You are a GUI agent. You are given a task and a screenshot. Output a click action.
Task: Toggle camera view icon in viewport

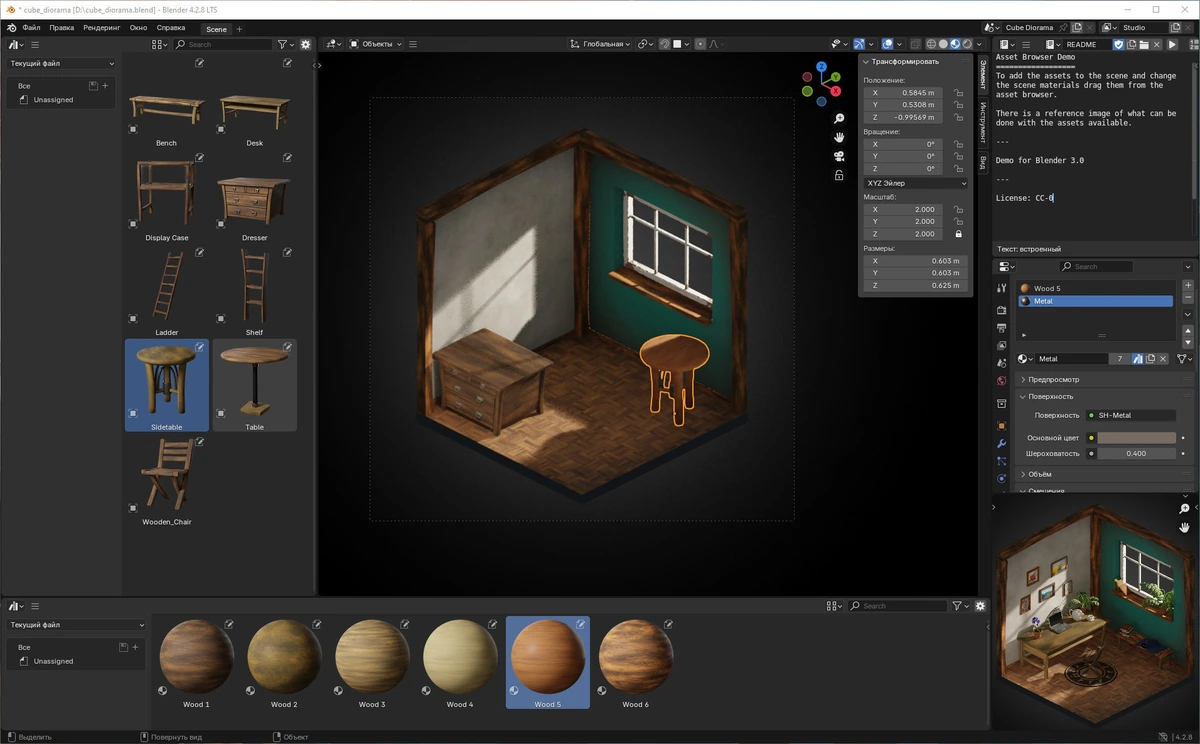coord(839,156)
